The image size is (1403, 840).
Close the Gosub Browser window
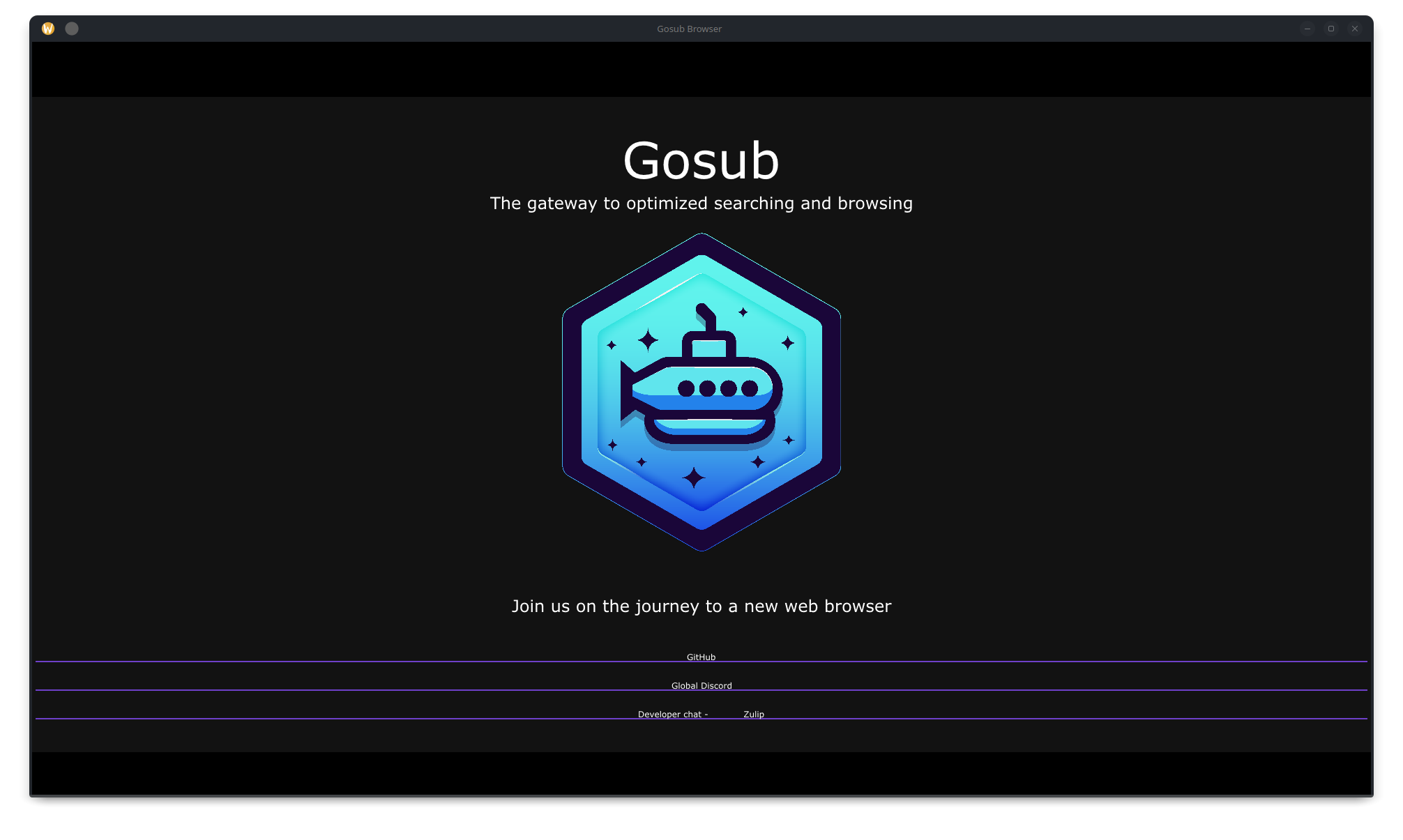pos(1355,29)
